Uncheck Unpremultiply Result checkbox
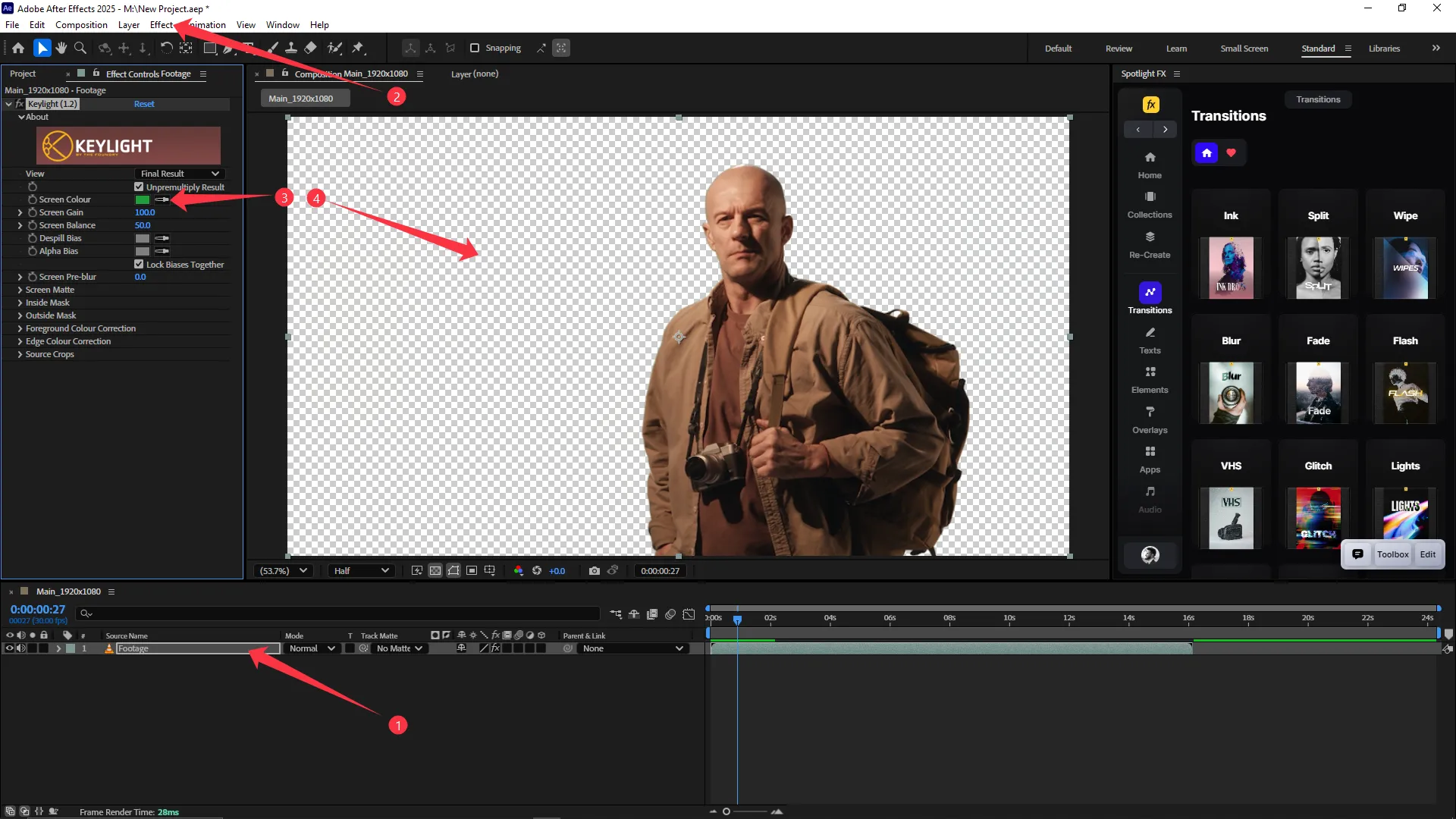The width and height of the screenshot is (1456, 819). pyautogui.click(x=139, y=187)
